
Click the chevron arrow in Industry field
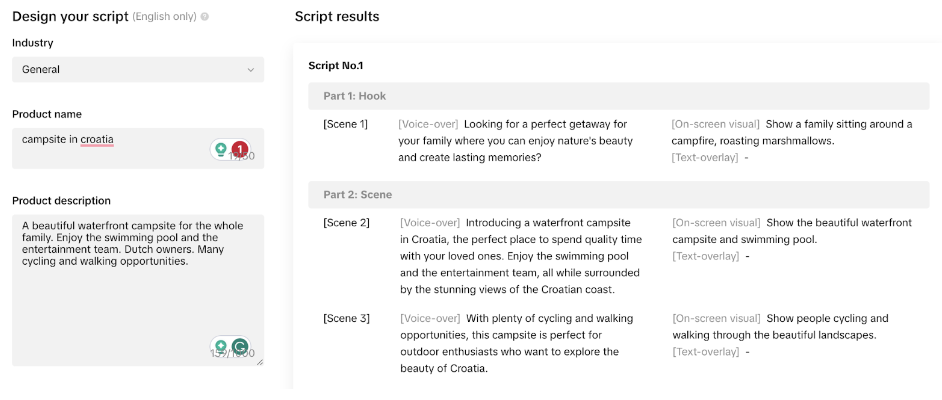click(x=251, y=70)
